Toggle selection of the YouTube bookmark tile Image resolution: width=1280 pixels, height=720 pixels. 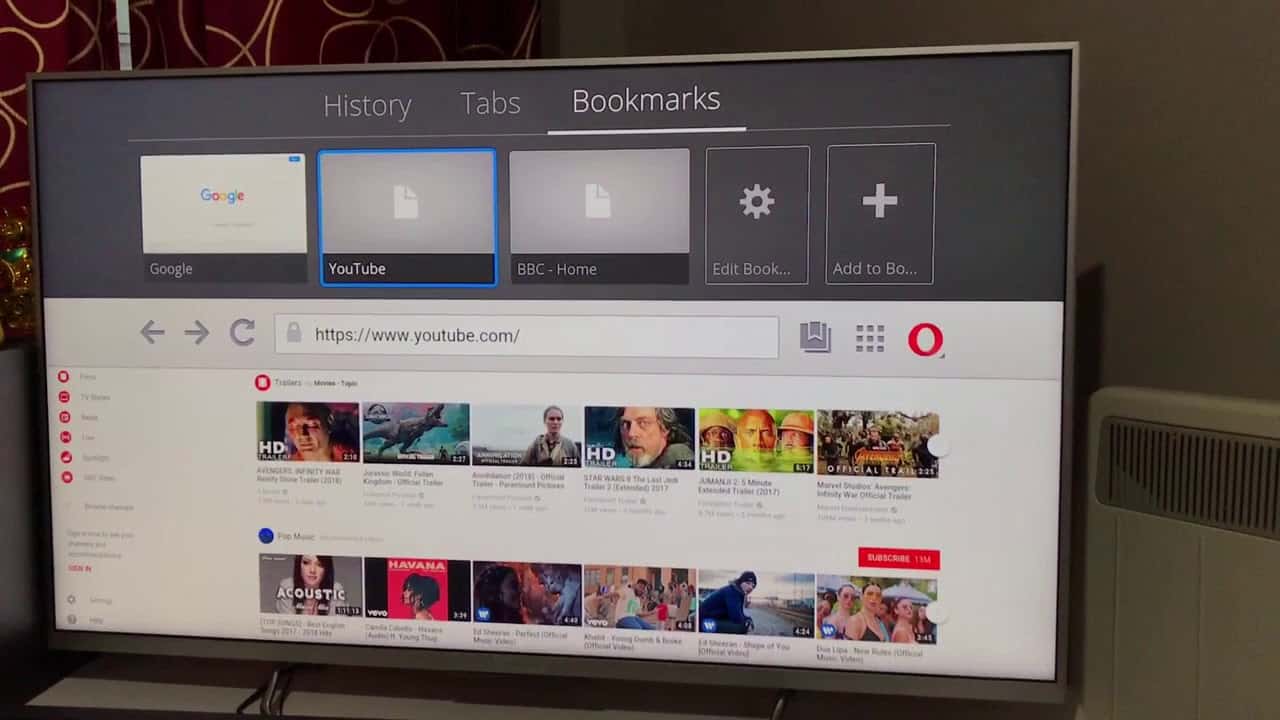[407, 214]
